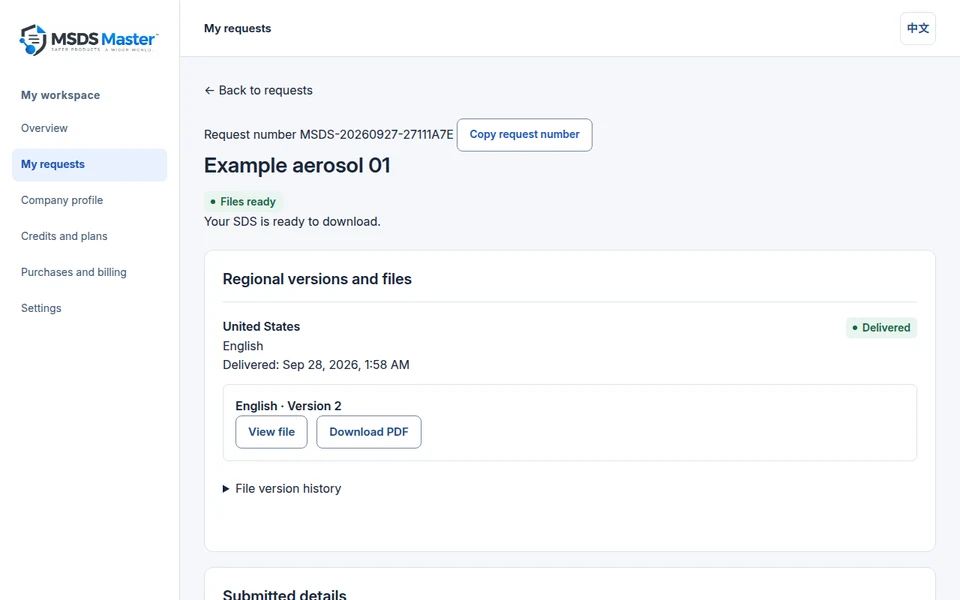Click the Regional versions and files heading

317,279
